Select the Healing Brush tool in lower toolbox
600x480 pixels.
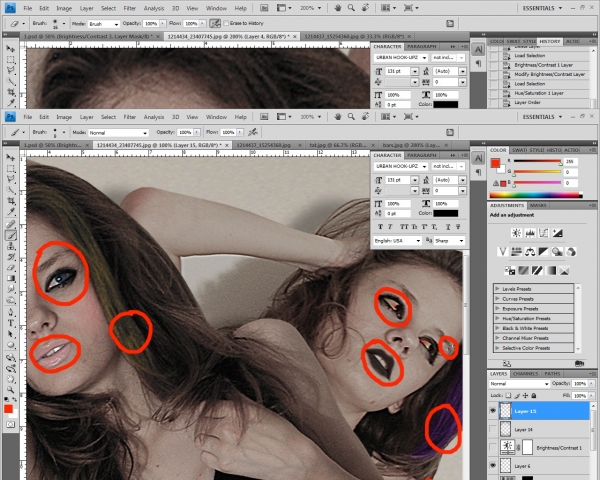[11, 225]
